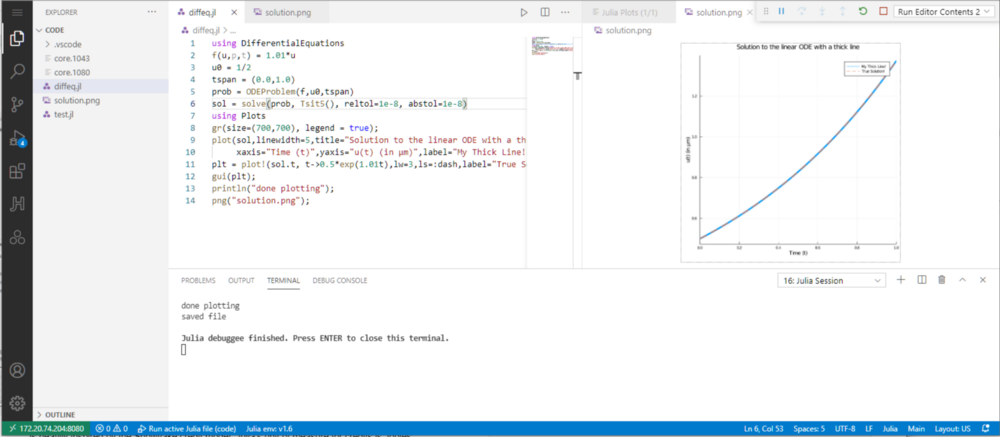Stop debugging with red square

tap(883, 12)
